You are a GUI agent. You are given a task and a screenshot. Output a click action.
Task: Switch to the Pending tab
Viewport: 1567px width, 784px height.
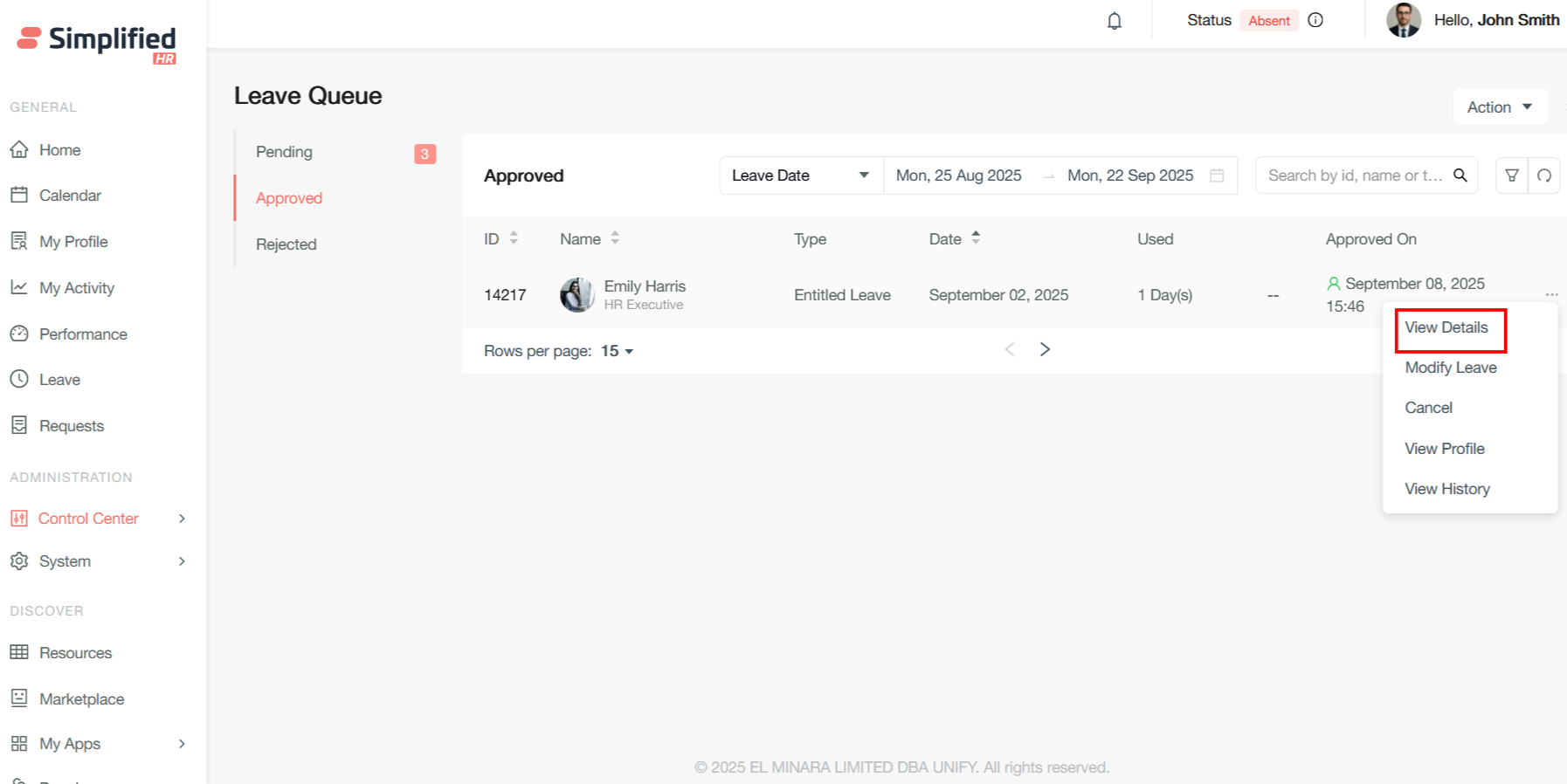[x=284, y=152]
